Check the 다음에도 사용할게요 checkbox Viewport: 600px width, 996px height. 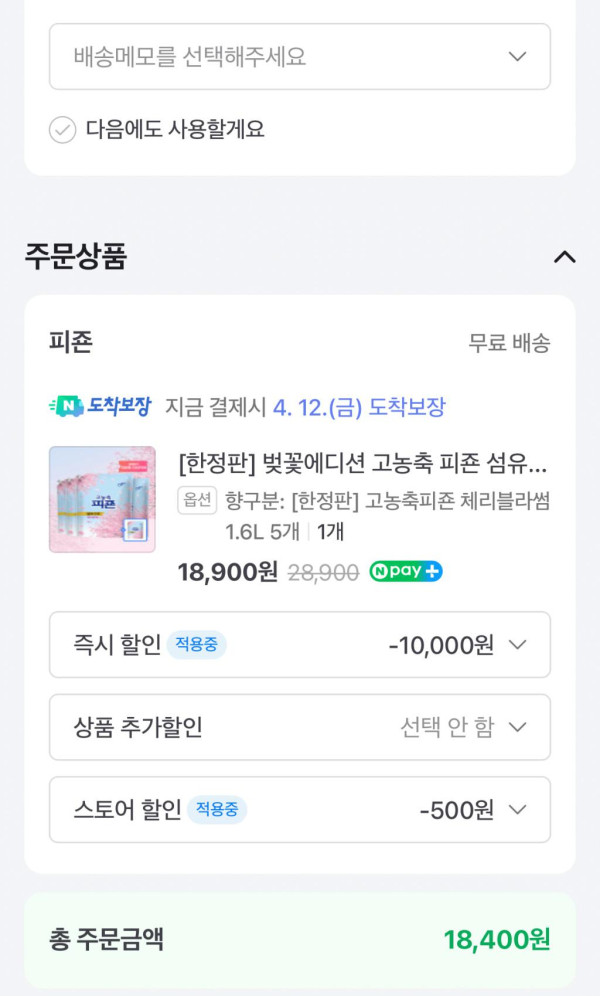point(63,130)
